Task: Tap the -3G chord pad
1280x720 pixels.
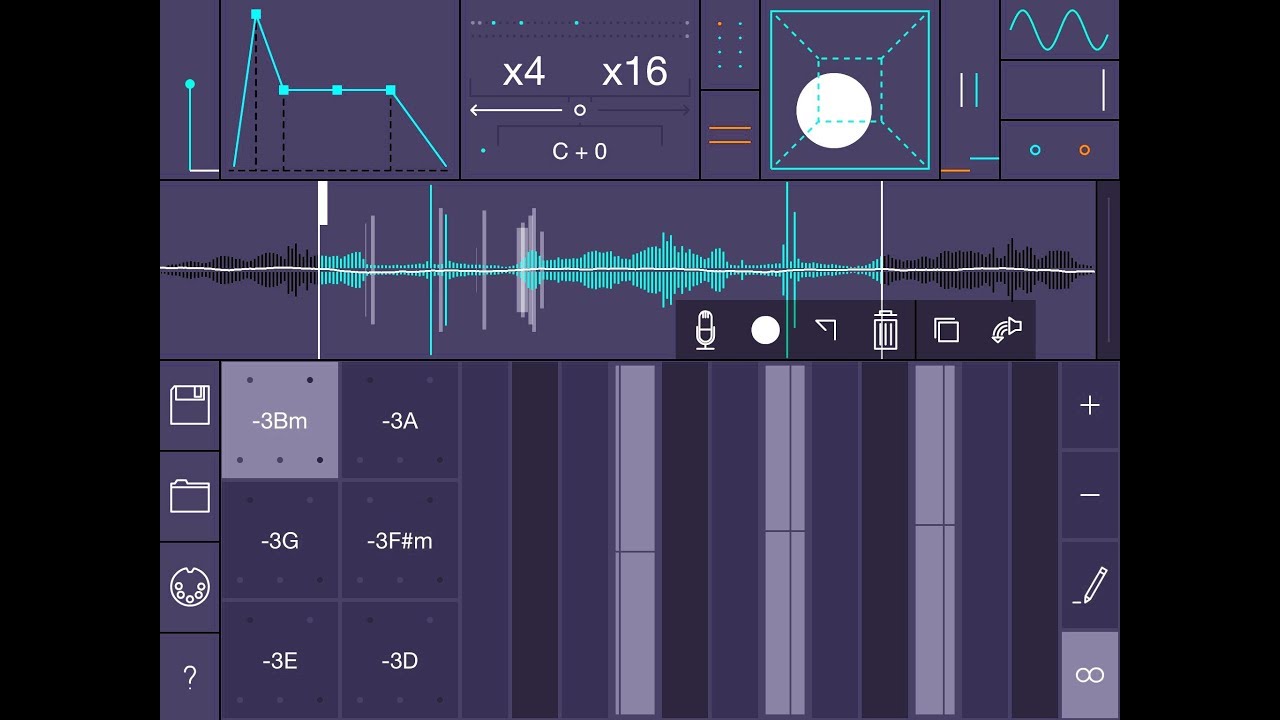Action: (280, 540)
